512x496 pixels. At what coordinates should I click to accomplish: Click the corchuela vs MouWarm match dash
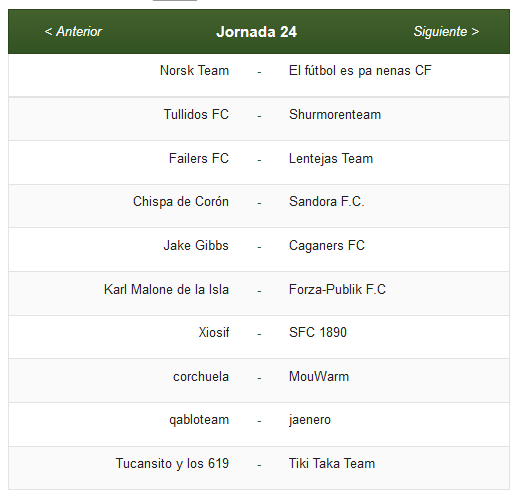tap(259, 378)
